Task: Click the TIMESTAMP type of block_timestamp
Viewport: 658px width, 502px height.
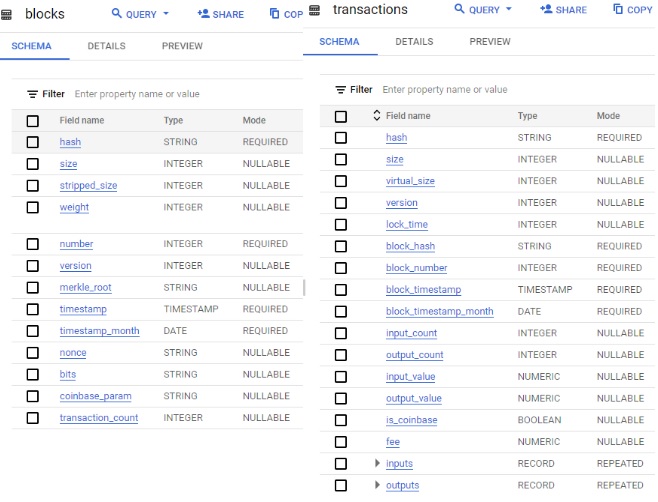Action: [545, 290]
